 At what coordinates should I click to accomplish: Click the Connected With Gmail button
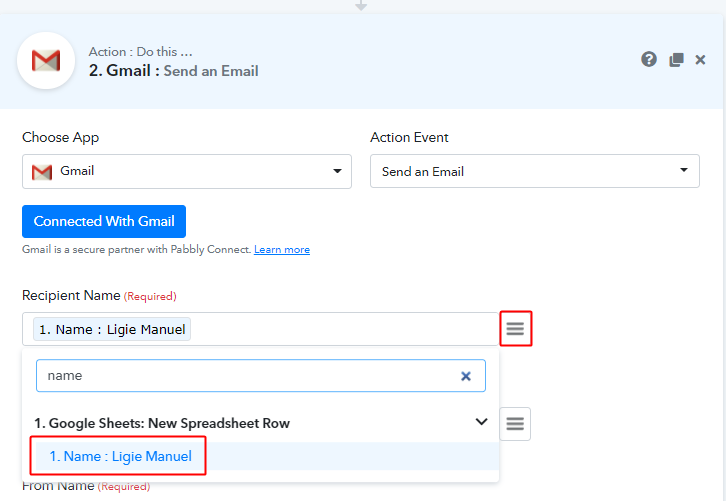tap(104, 221)
